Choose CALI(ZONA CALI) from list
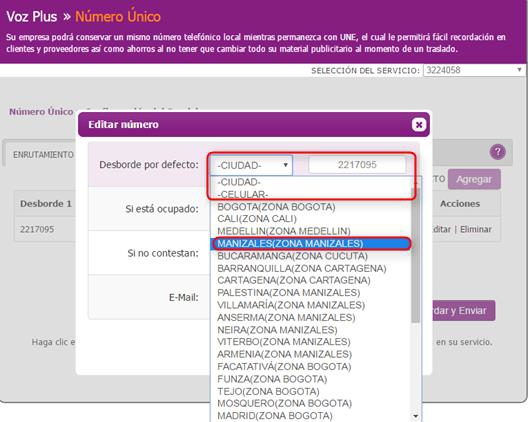The image size is (528, 422). point(311,219)
